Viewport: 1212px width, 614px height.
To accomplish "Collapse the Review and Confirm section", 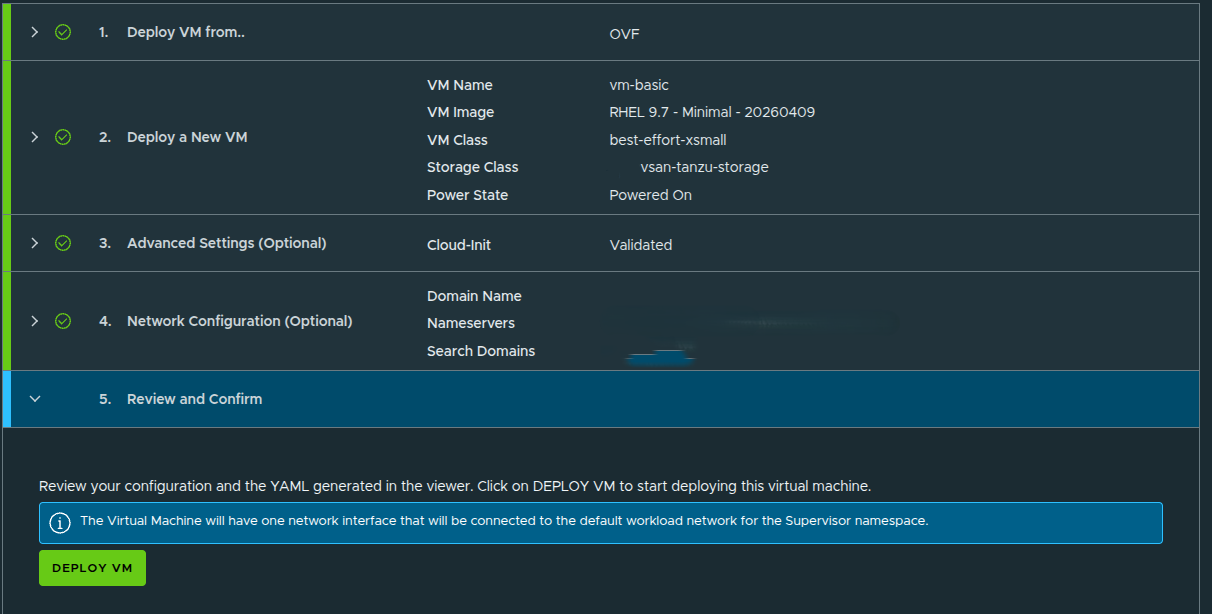I will [x=34, y=398].
